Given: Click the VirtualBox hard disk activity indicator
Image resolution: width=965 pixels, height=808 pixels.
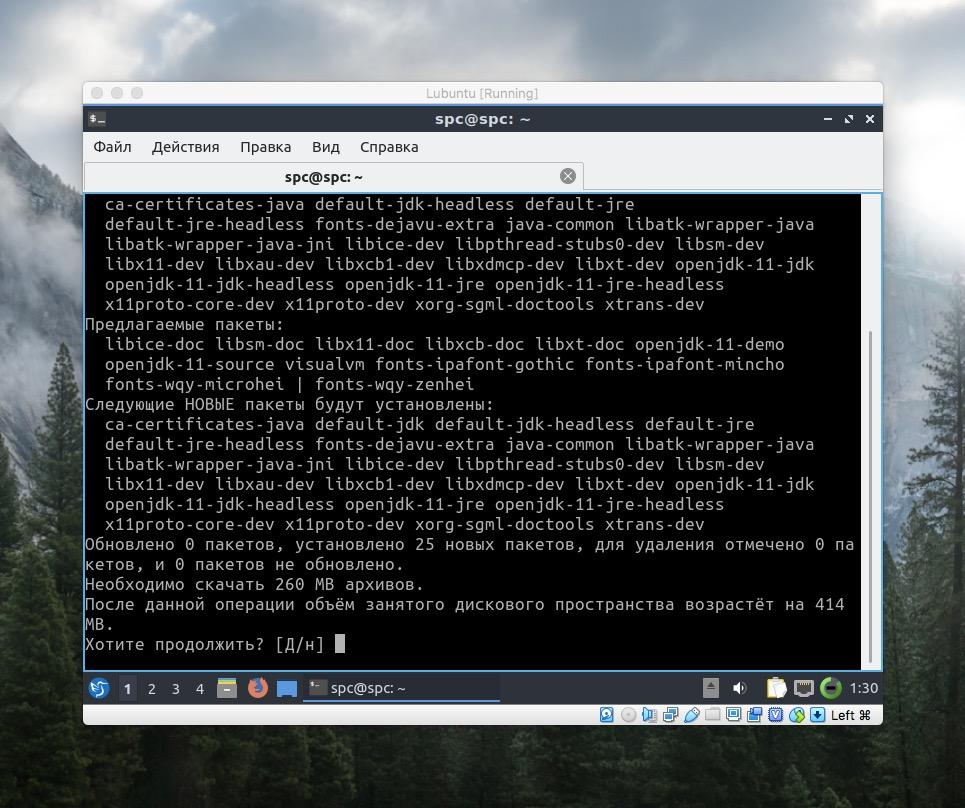Looking at the screenshot, I should [606, 715].
